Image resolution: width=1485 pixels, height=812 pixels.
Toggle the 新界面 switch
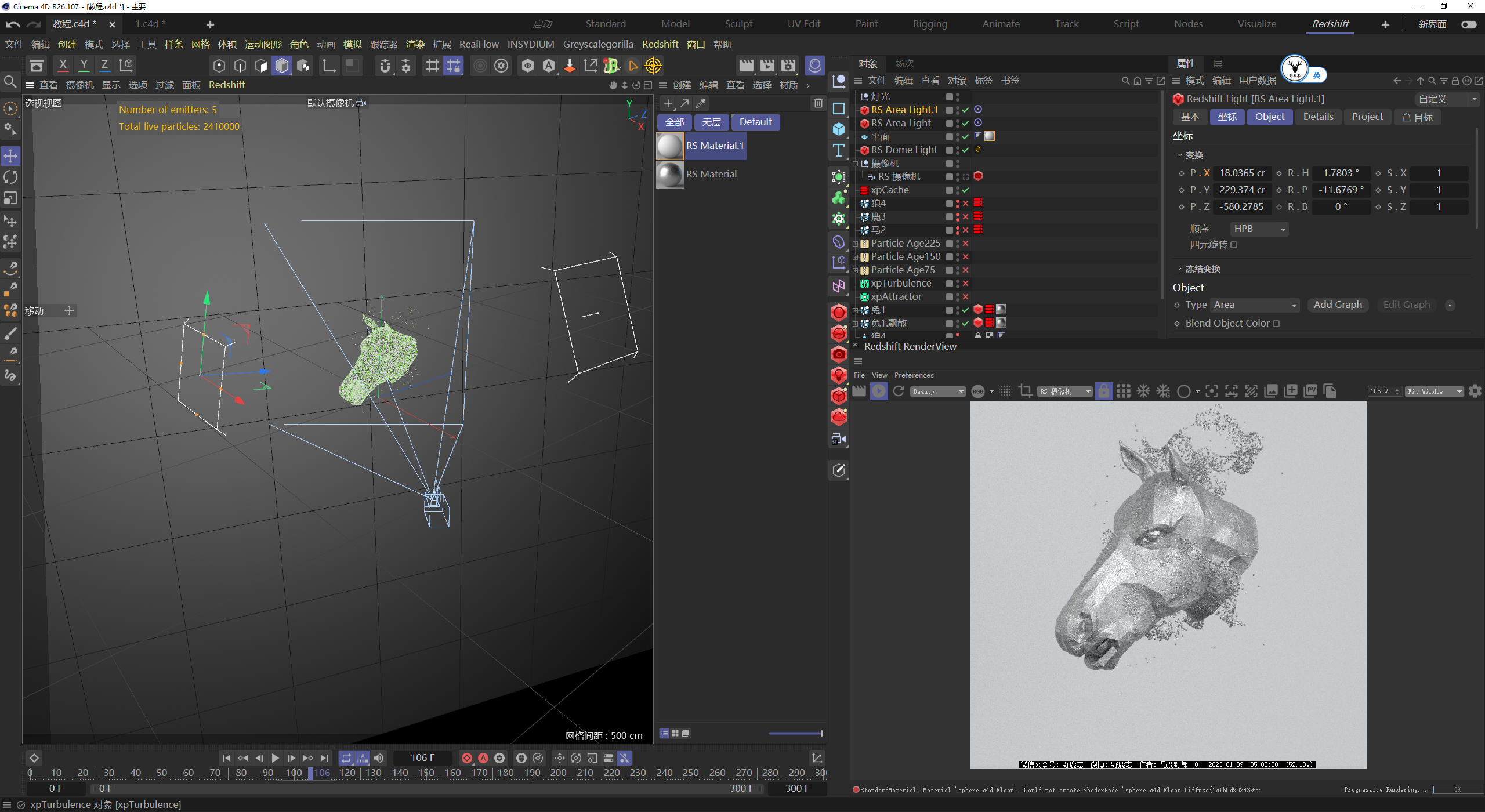1468,24
